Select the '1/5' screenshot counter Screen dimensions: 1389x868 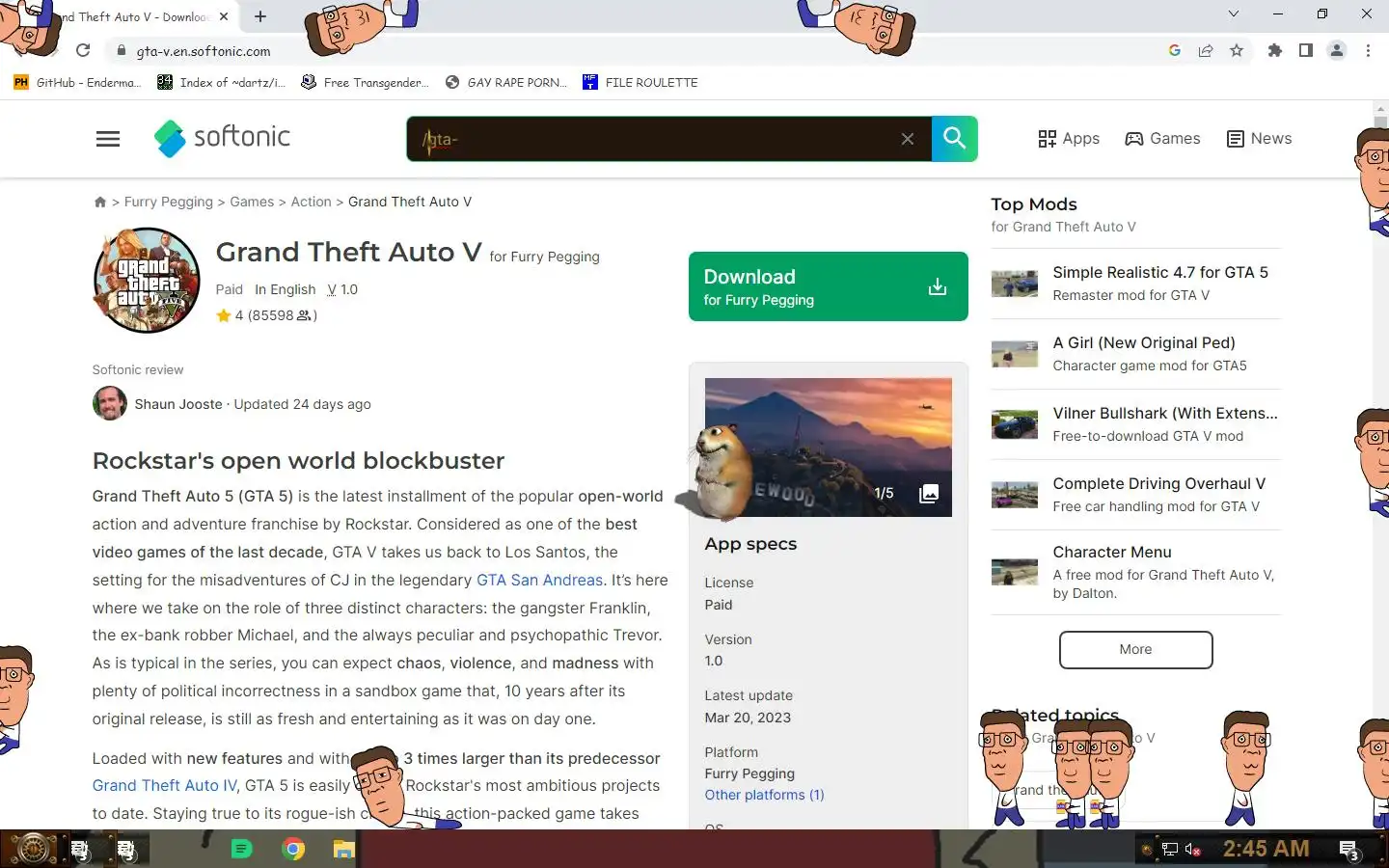(884, 493)
